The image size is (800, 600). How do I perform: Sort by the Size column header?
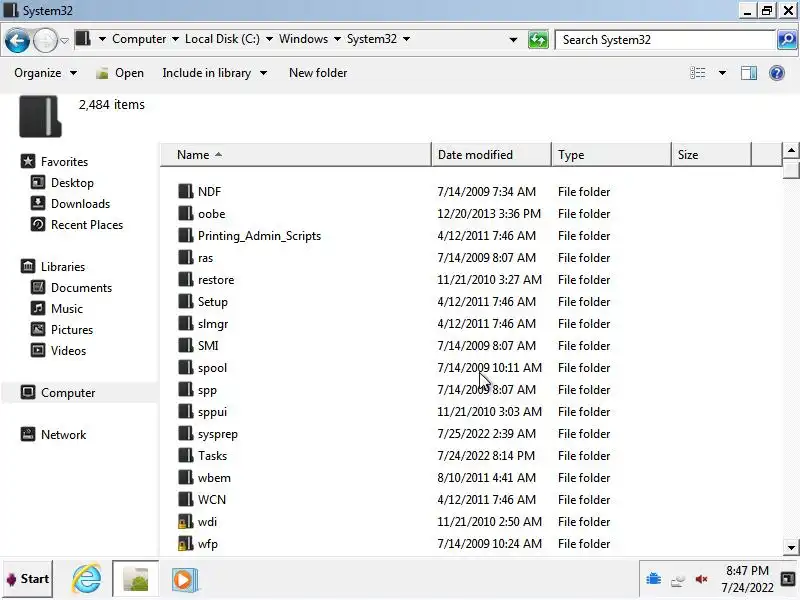pyautogui.click(x=711, y=155)
